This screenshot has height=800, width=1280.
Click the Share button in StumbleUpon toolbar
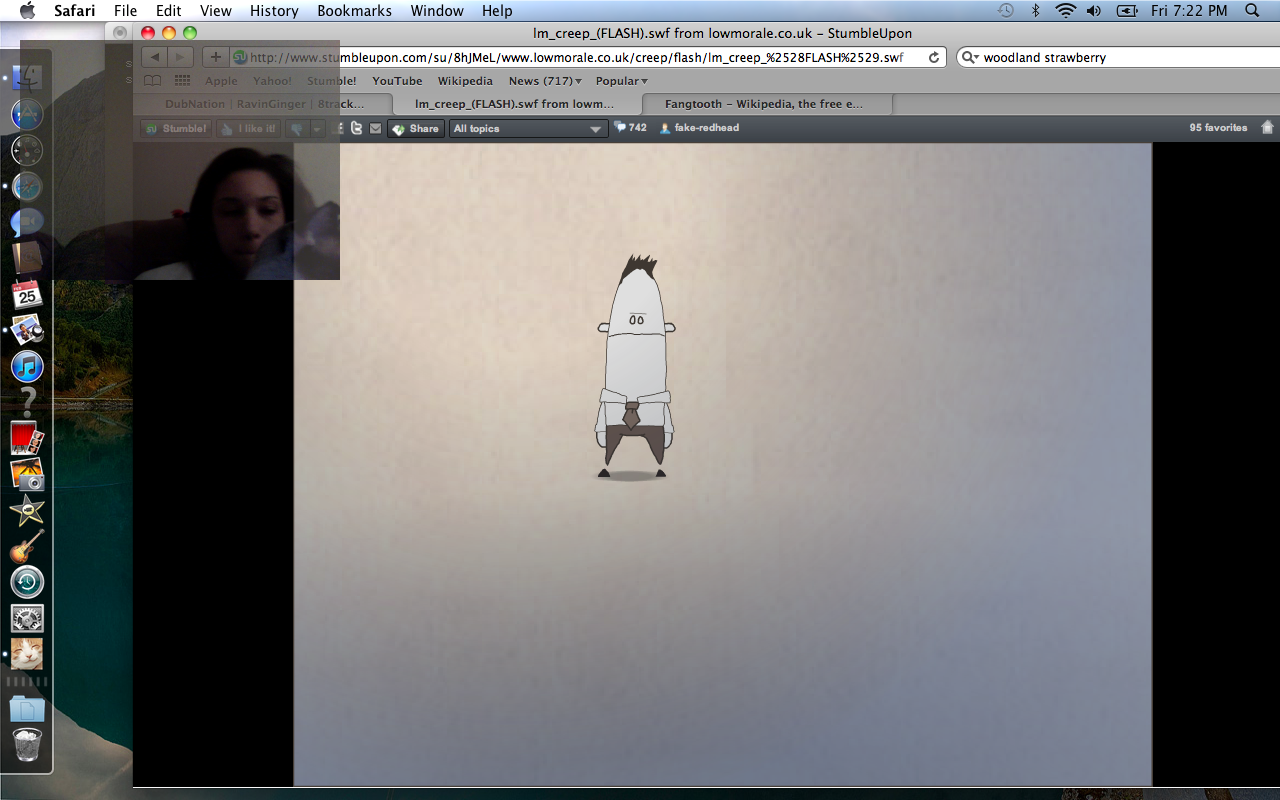click(416, 128)
